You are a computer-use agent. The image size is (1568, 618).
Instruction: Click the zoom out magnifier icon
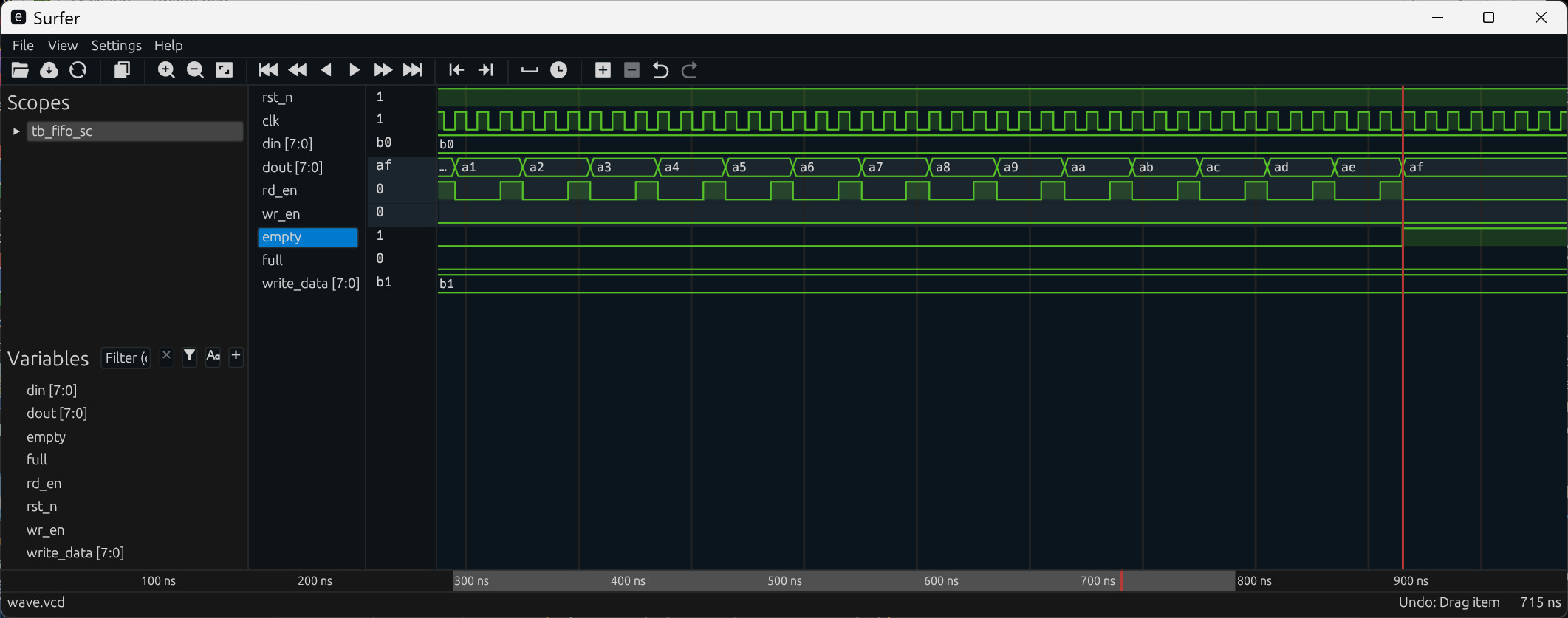[195, 70]
